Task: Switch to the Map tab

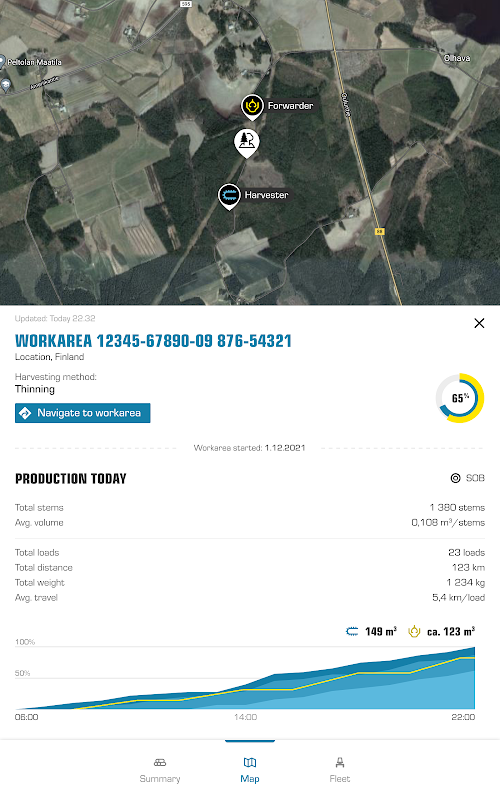Action: click(x=250, y=770)
